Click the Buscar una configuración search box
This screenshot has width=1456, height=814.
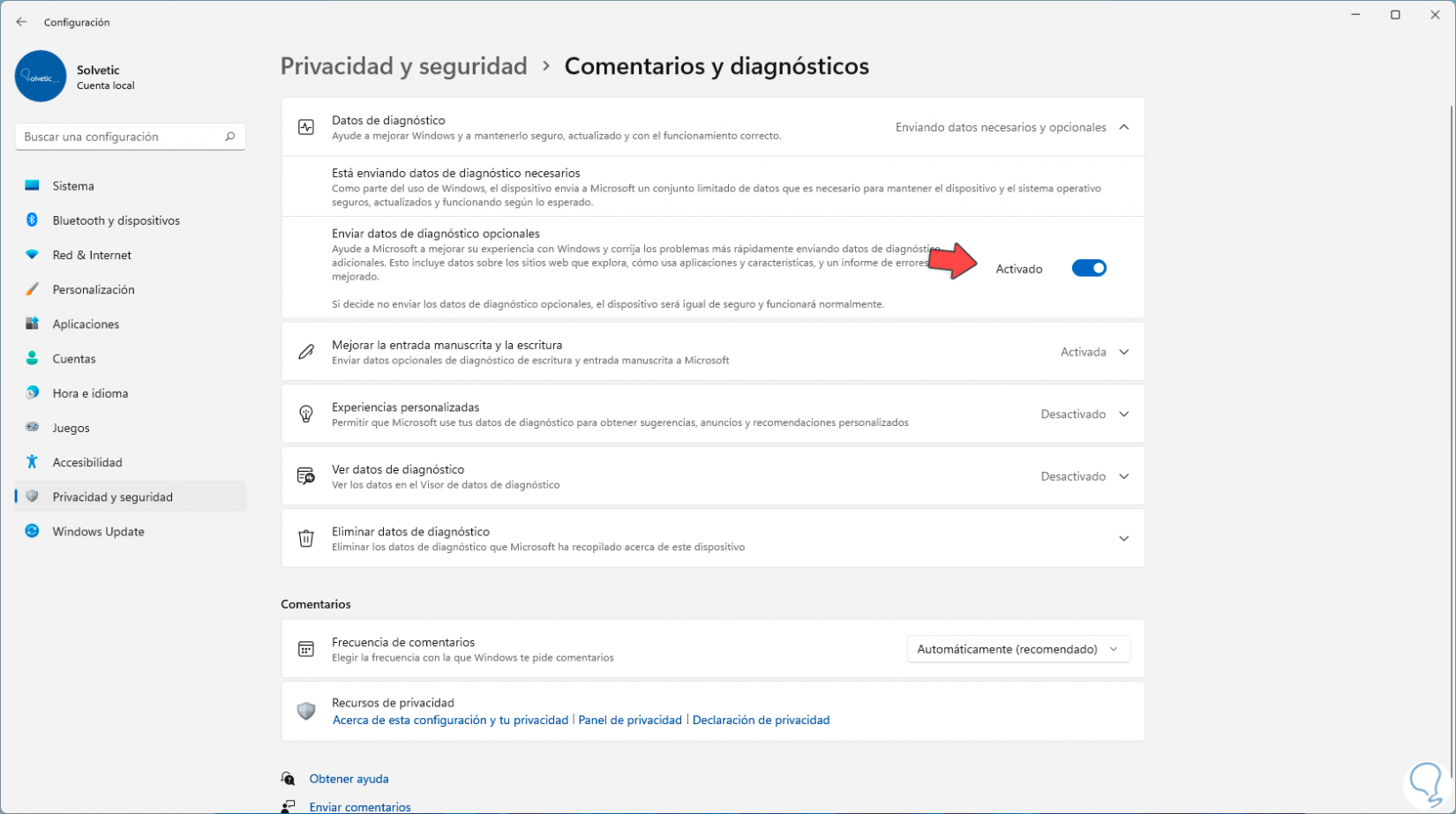tap(119, 137)
